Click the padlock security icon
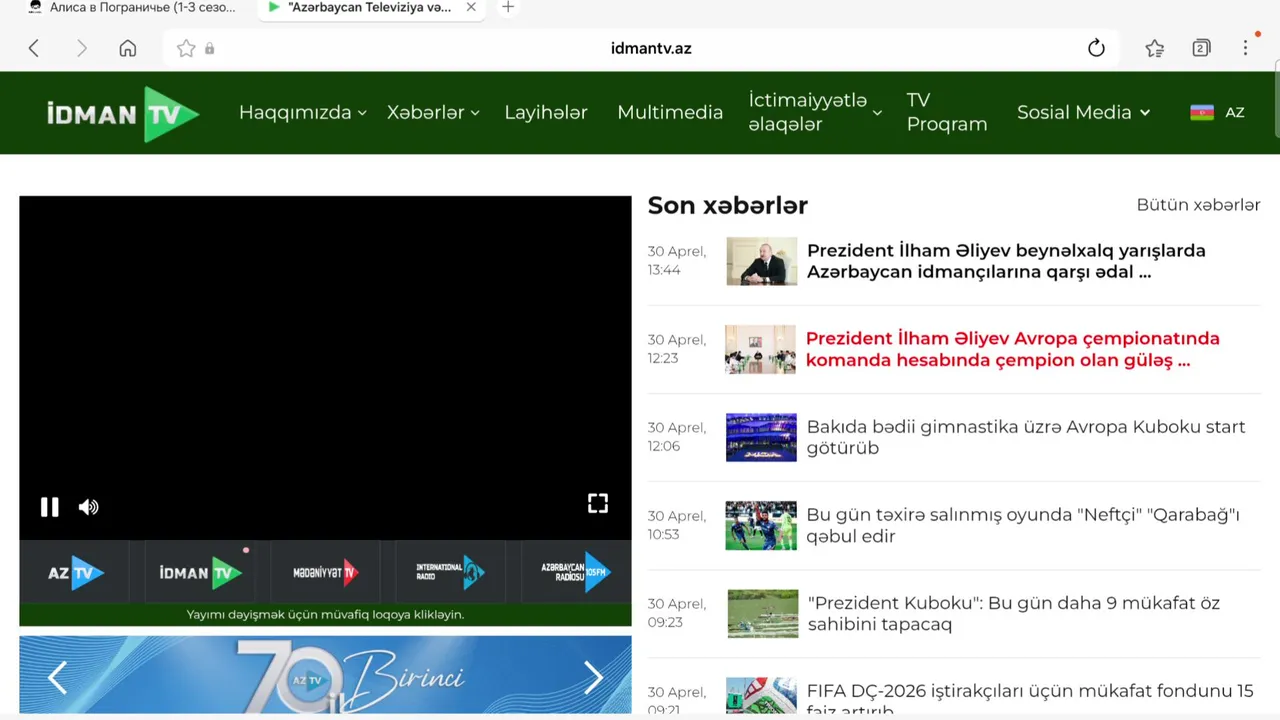The height and width of the screenshot is (720, 1280). click(x=210, y=48)
